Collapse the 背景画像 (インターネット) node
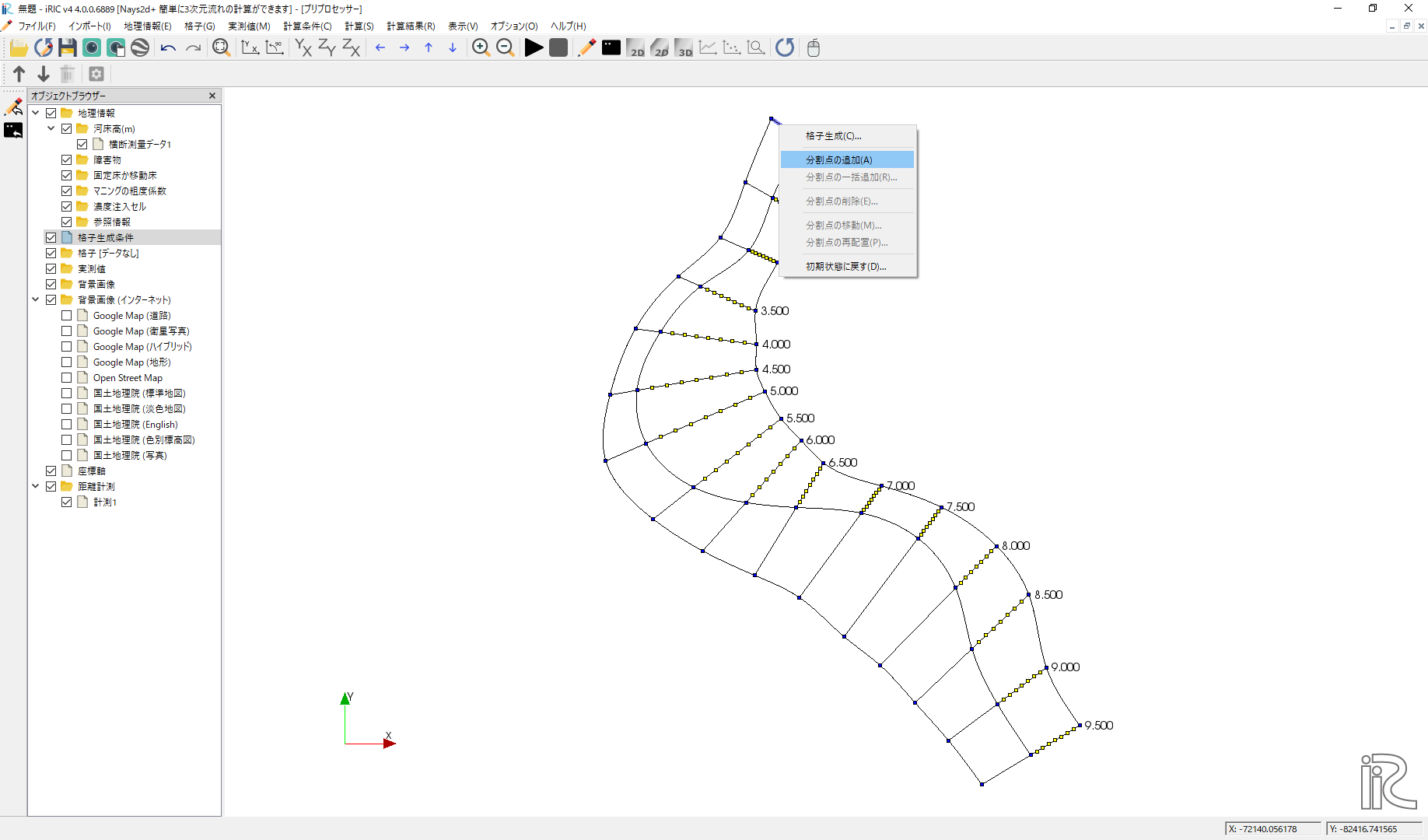The image size is (1428, 840). click(36, 300)
